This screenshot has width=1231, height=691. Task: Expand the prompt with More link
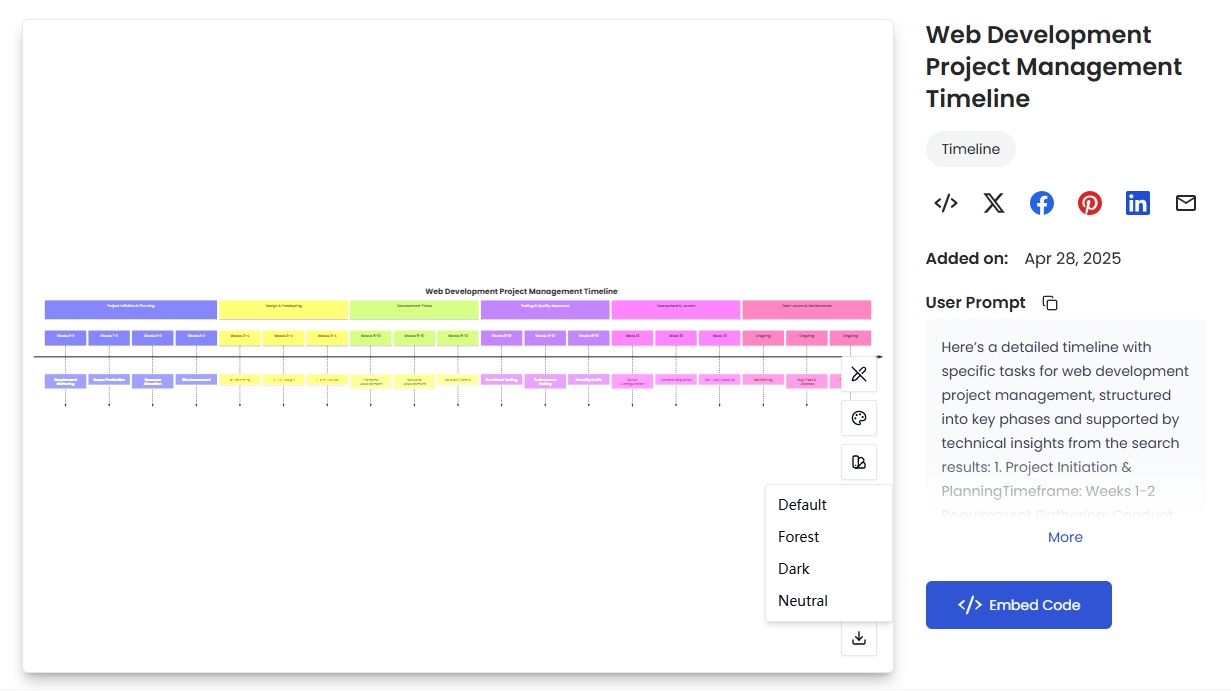[x=1065, y=537]
